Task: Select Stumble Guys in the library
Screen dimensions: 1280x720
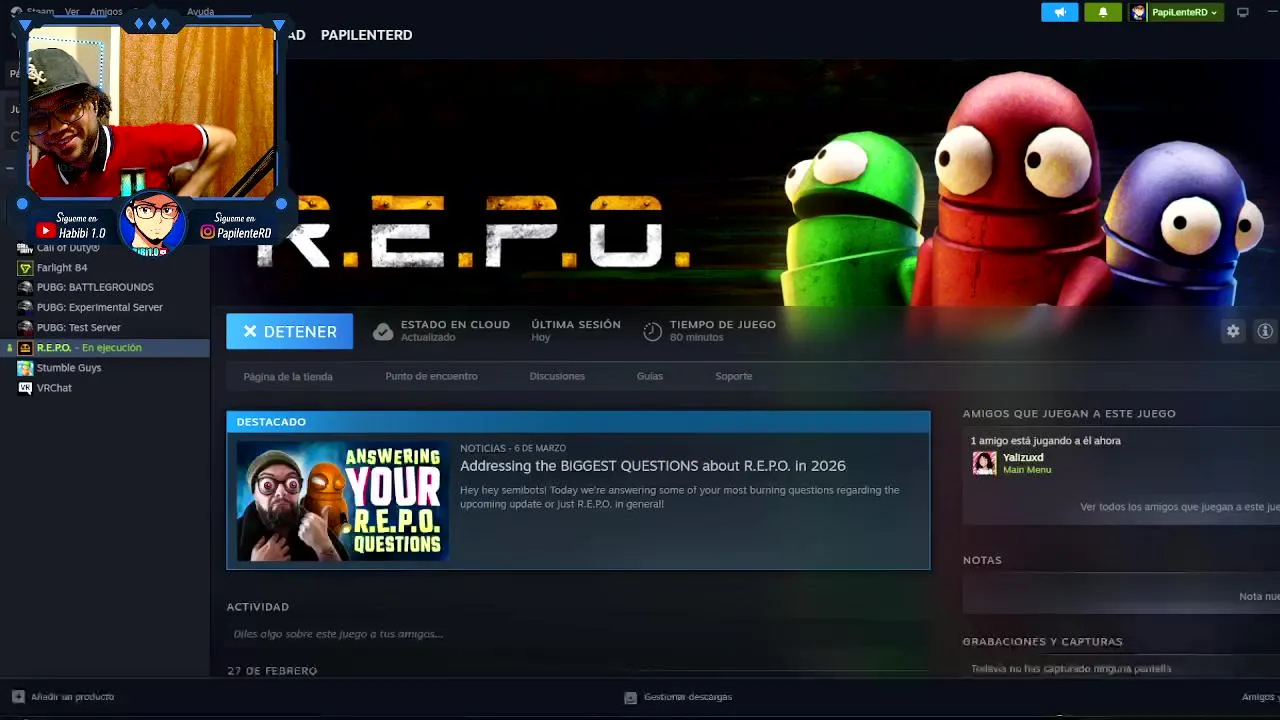Action: coord(69,368)
